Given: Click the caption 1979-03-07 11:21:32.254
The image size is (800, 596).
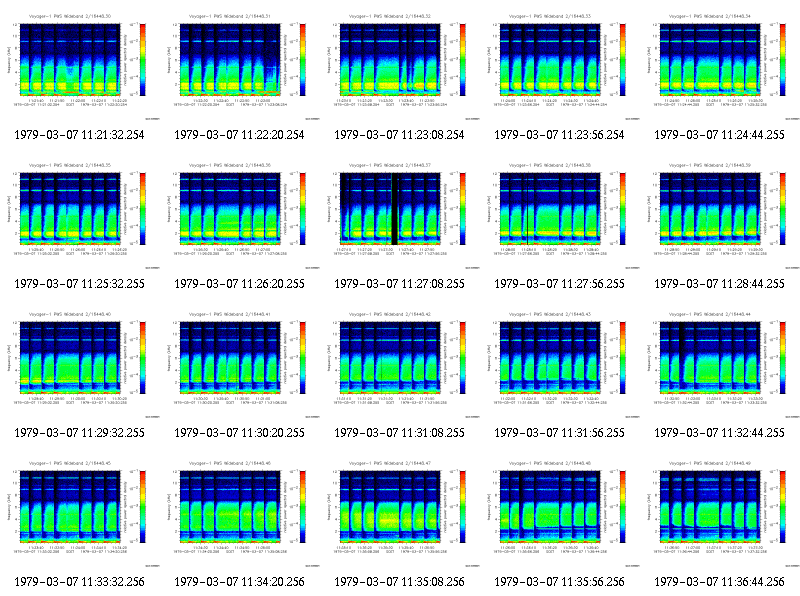Looking at the screenshot, I should click(79, 135).
